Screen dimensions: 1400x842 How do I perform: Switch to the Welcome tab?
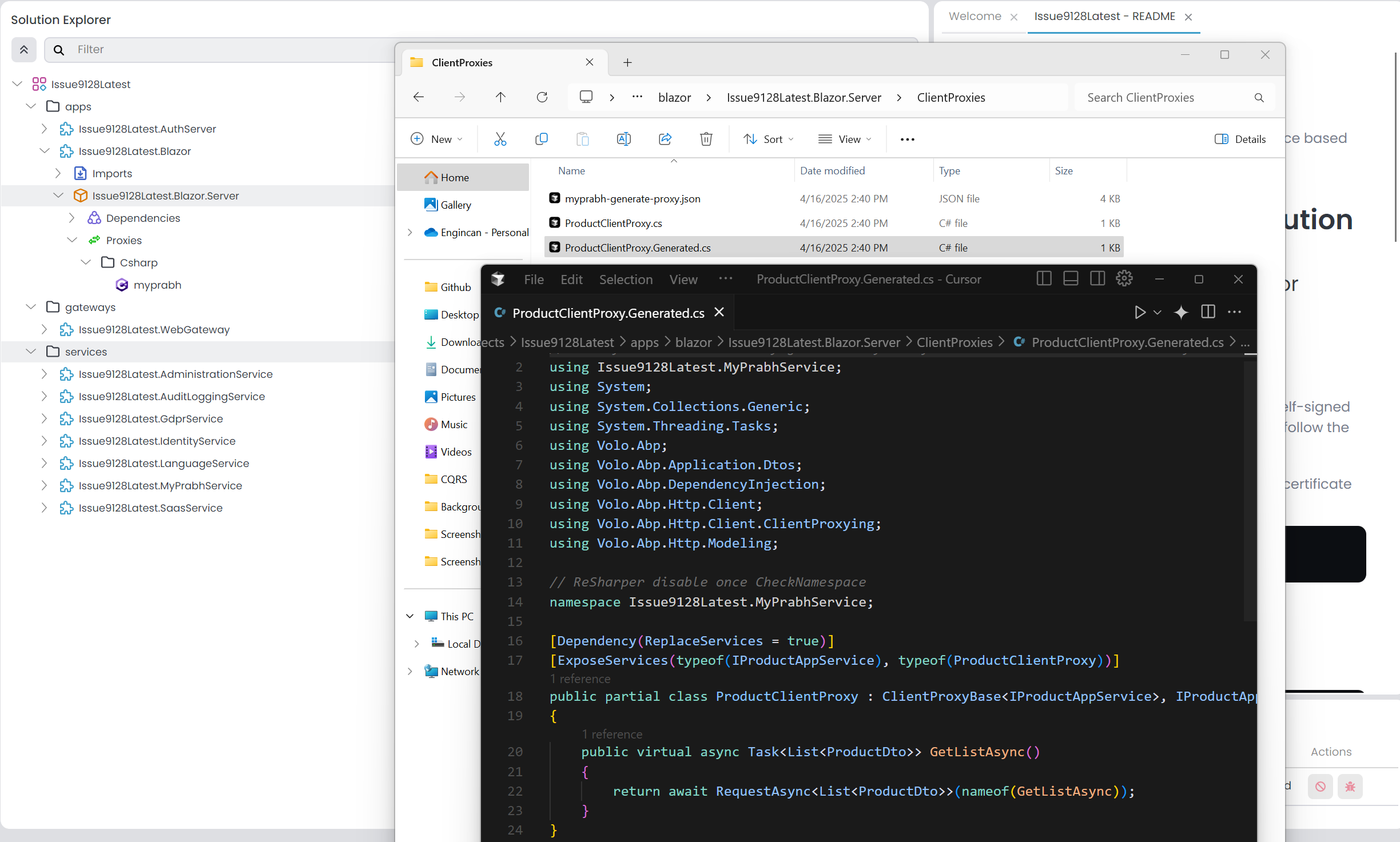point(975,17)
